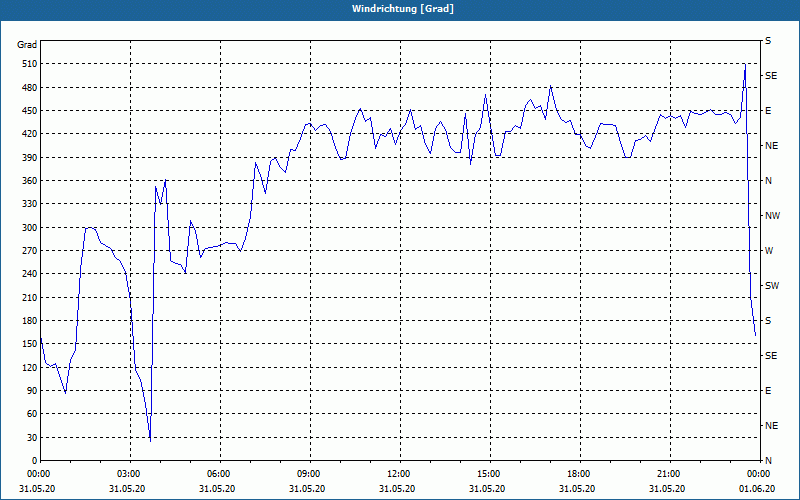Select the 18:00 time axis label
Viewport: 800px width, 500px height.
click(580, 474)
